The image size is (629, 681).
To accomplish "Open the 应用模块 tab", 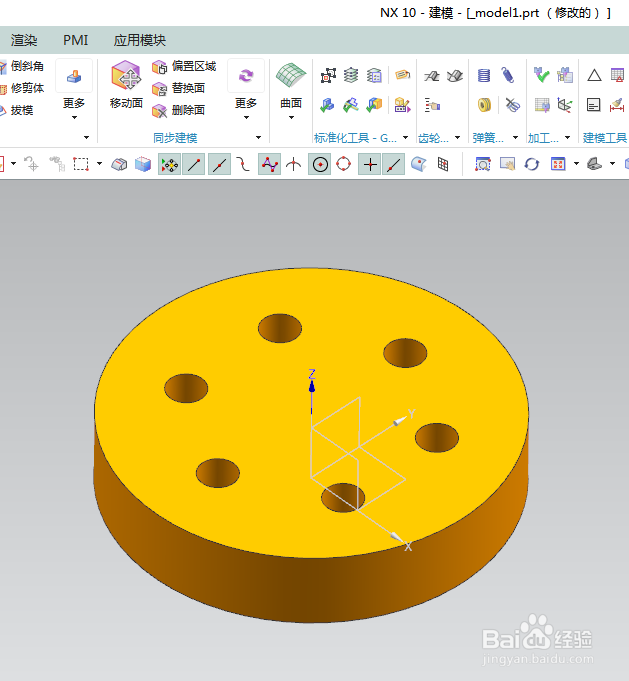I will 139,40.
